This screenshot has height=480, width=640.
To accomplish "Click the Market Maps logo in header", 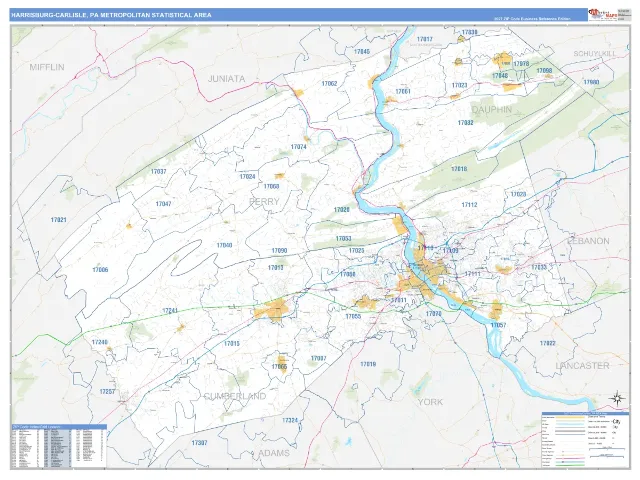I will click(x=602, y=14).
